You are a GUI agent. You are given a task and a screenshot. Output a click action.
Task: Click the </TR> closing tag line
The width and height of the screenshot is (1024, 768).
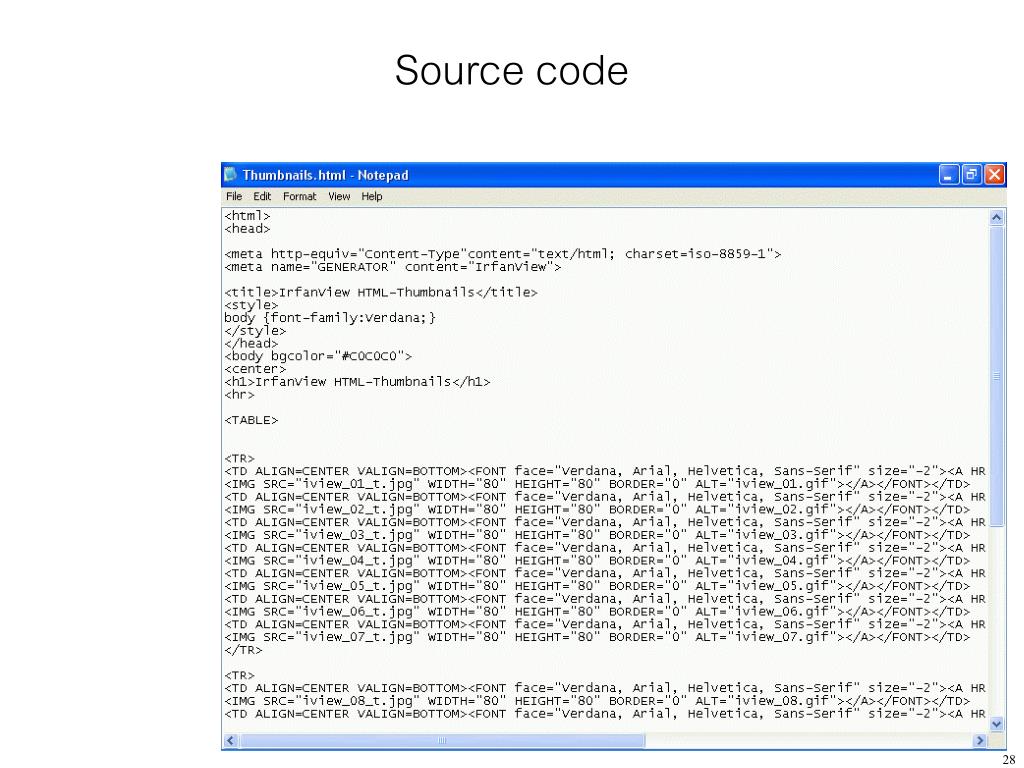(243, 650)
